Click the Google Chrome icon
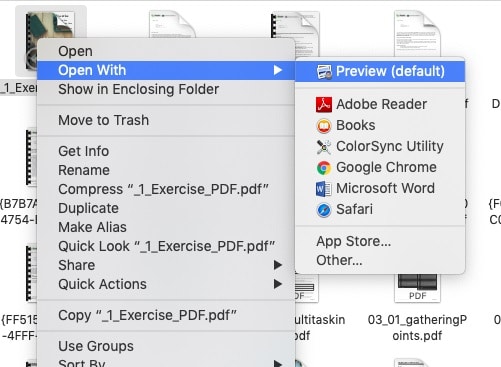Screen dimensions: 501x367 324,168
